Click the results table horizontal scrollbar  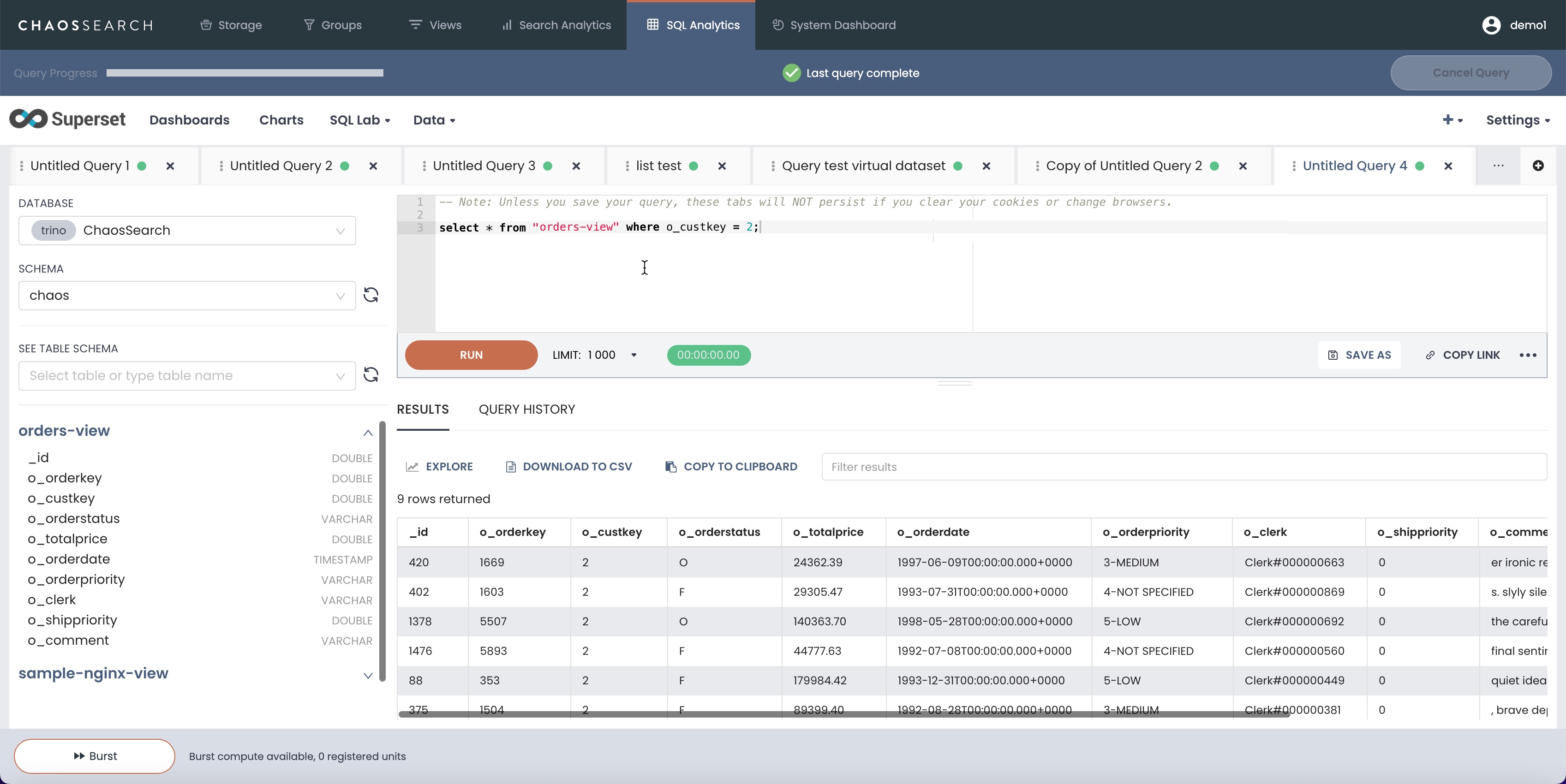coord(844,714)
